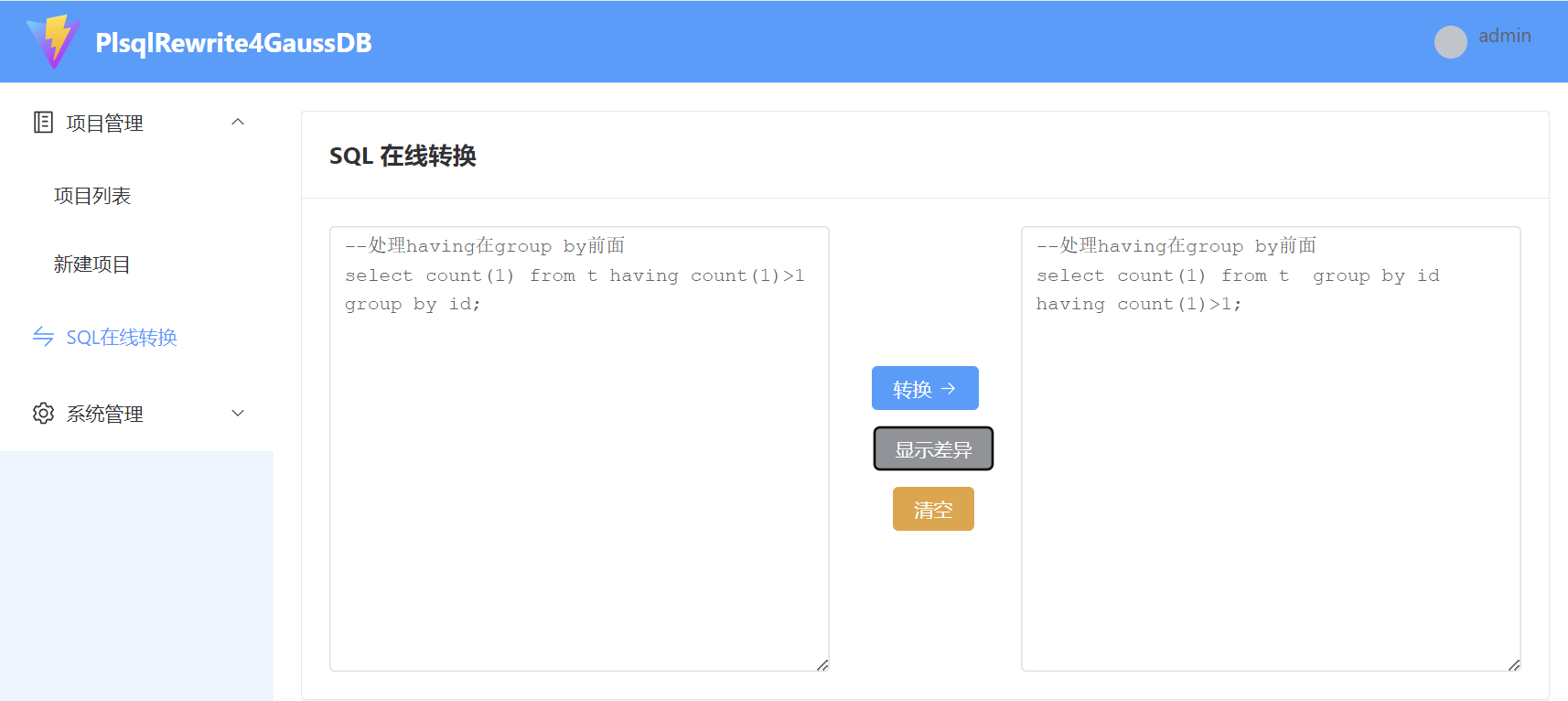Click the "SQL 在线转换" page heading

tap(403, 156)
